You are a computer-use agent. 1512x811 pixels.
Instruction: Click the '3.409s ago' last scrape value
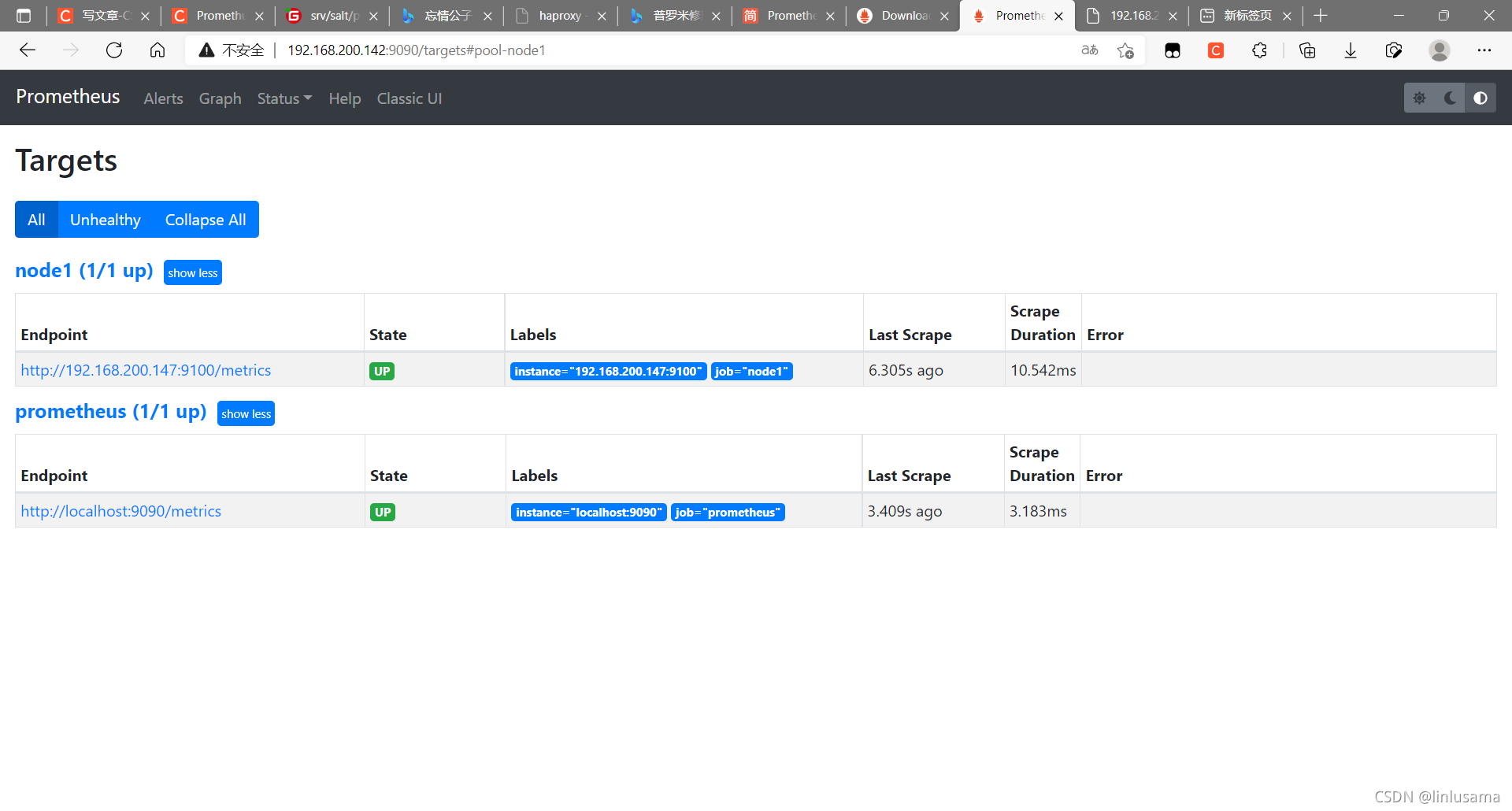[905, 511]
